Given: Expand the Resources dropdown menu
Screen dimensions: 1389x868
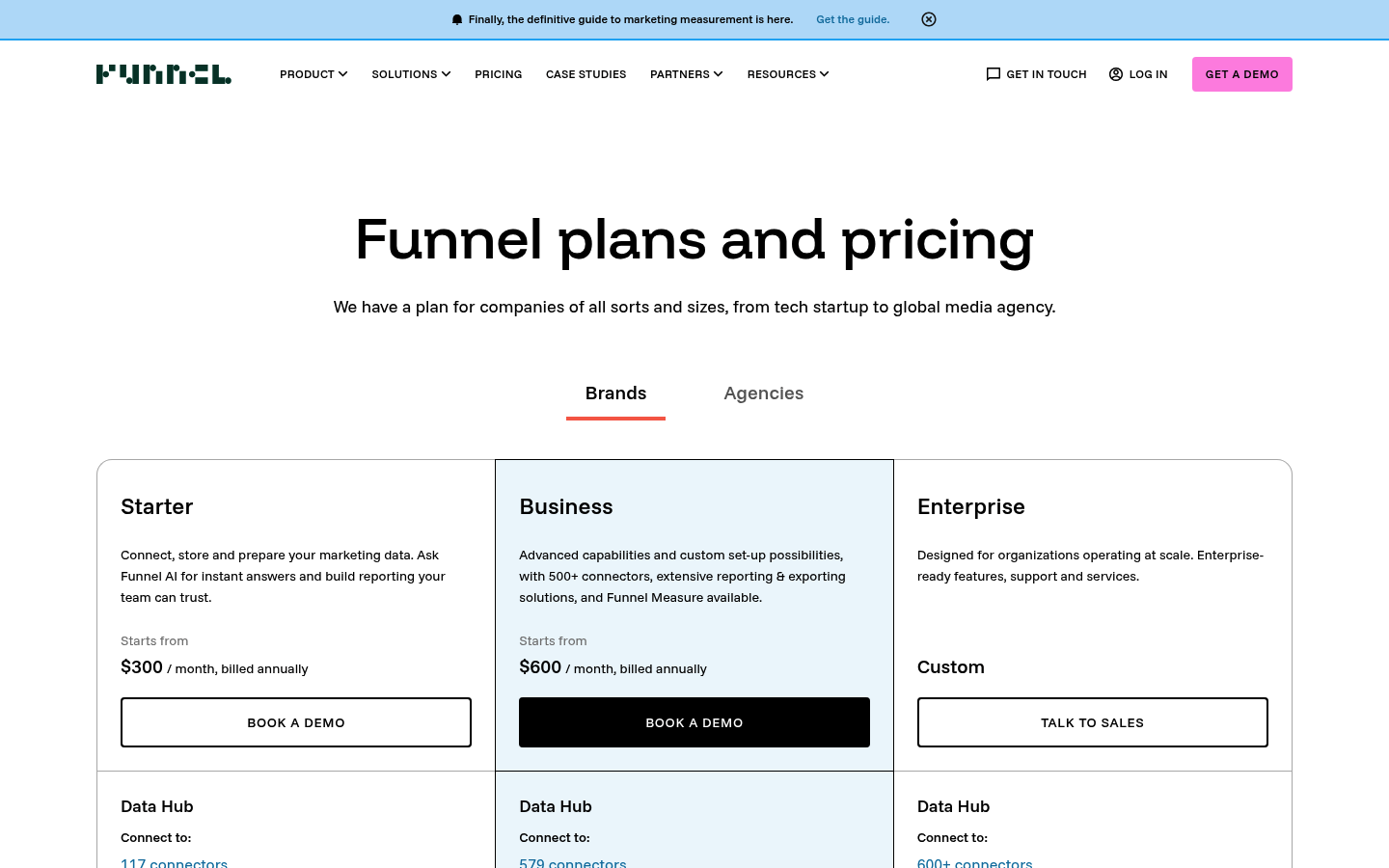Looking at the screenshot, I should pyautogui.click(x=788, y=74).
